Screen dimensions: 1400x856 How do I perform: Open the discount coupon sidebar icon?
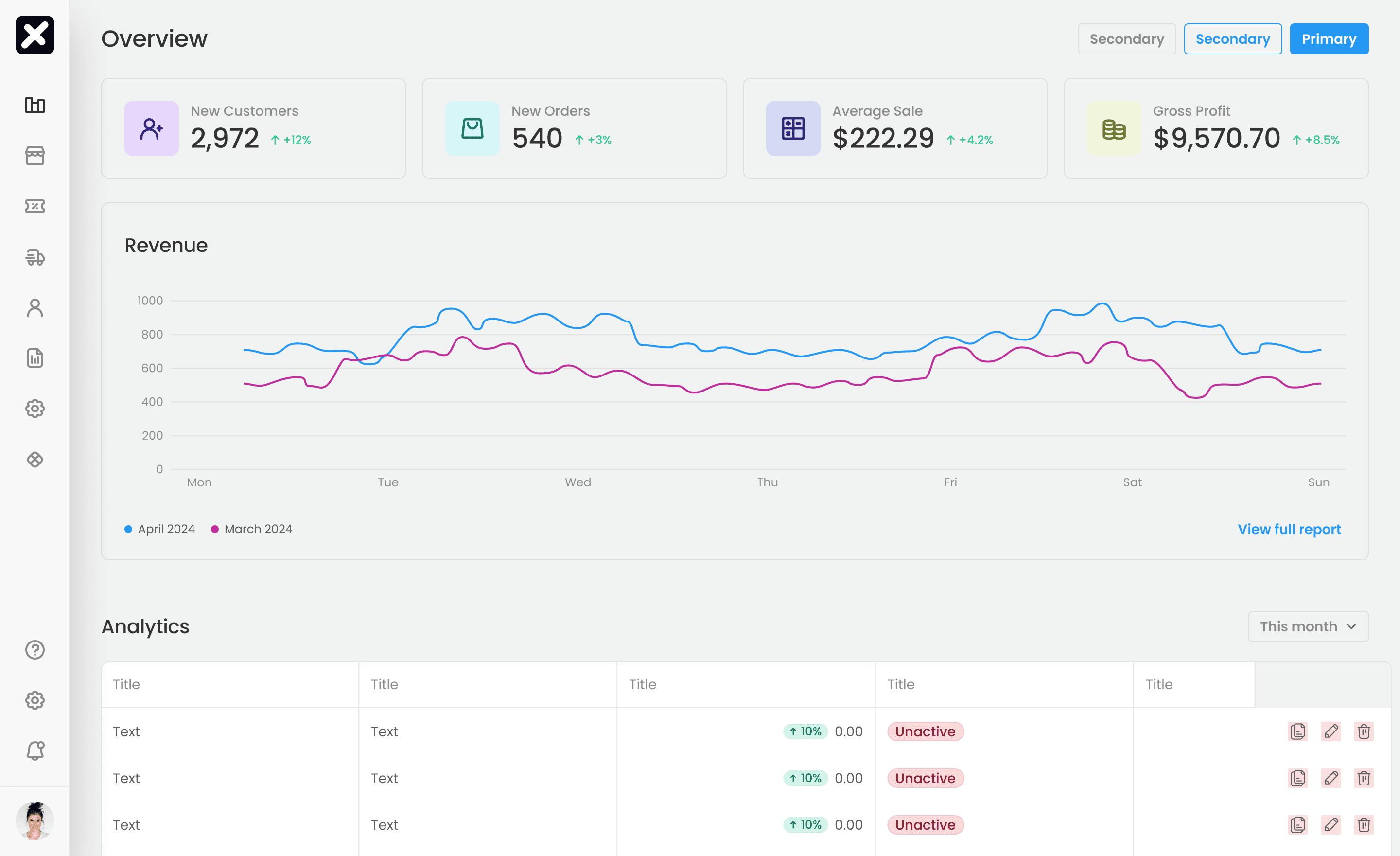(35, 206)
